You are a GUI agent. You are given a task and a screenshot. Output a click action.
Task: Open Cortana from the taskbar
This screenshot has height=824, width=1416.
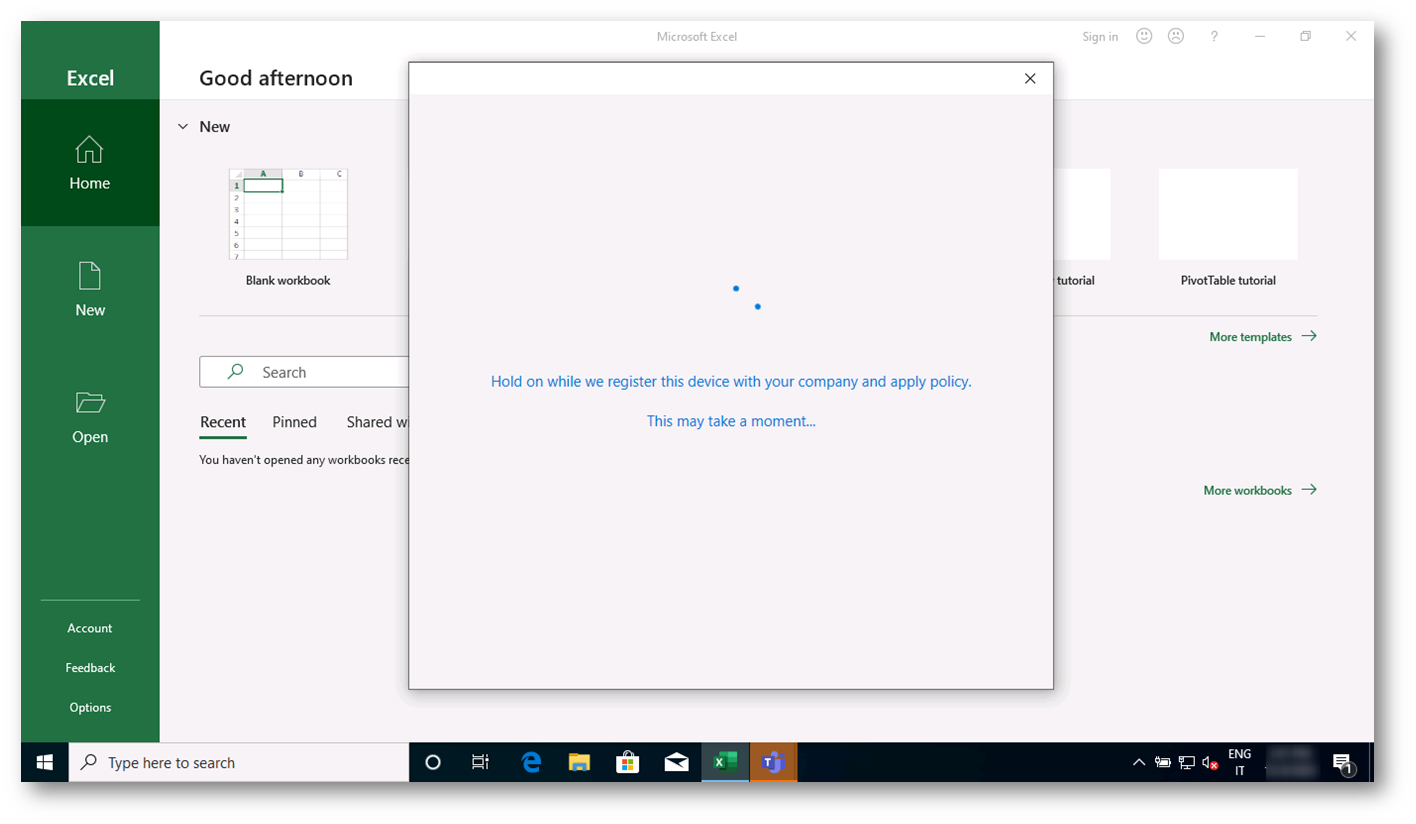[x=433, y=762]
